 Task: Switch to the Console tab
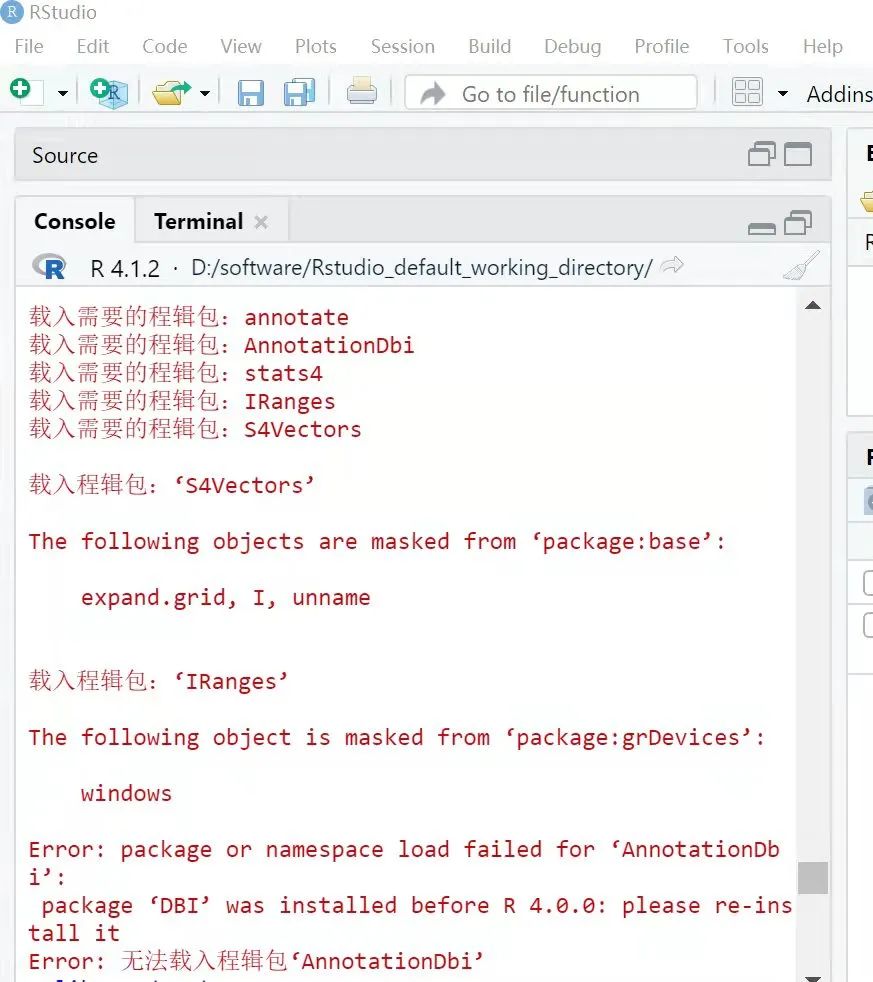coord(75,221)
